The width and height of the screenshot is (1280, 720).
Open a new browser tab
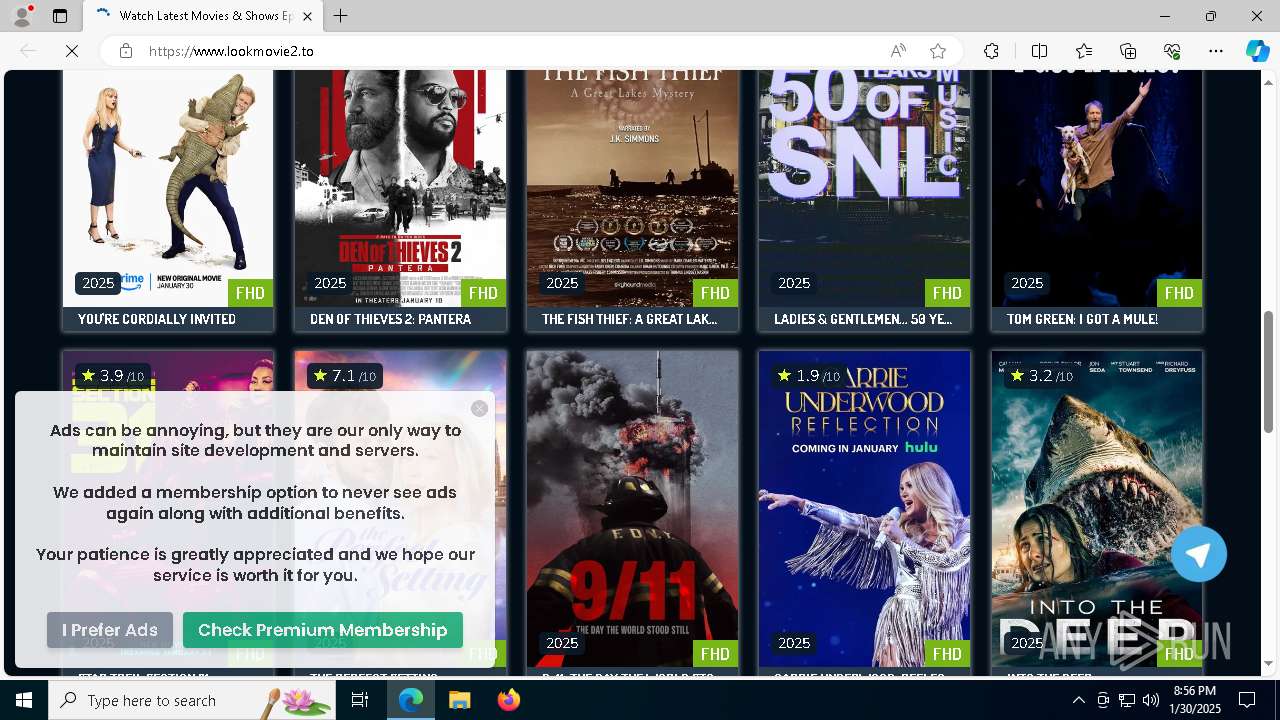click(x=341, y=16)
